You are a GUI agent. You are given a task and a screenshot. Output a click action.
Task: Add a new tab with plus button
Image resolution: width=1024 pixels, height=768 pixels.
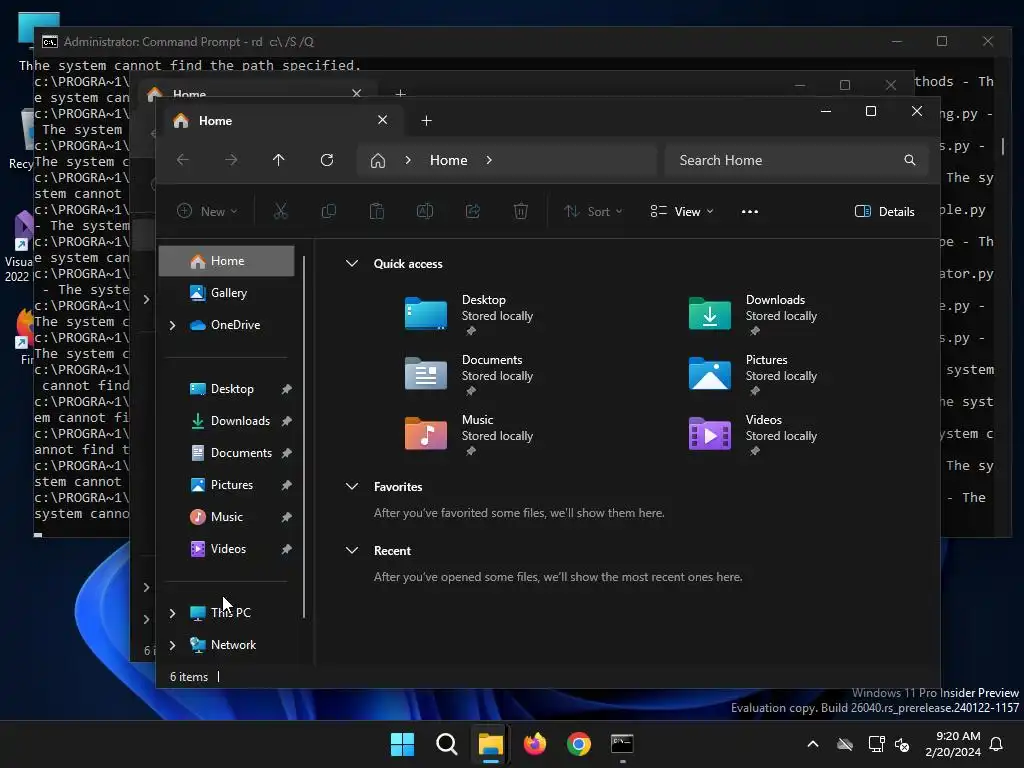click(x=426, y=120)
